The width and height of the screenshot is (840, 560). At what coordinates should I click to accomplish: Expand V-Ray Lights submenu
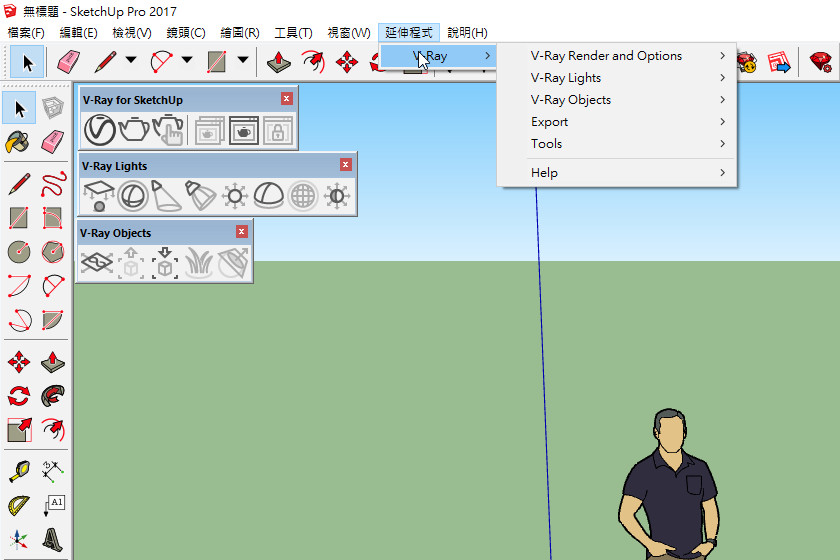tap(617, 78)
